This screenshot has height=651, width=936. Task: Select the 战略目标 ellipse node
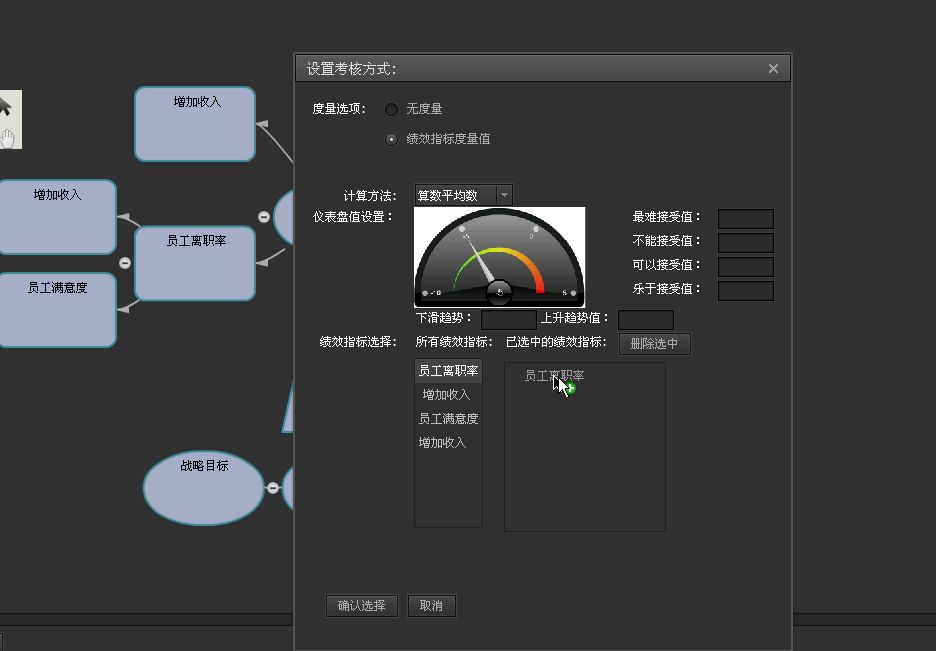coord(204,488)
